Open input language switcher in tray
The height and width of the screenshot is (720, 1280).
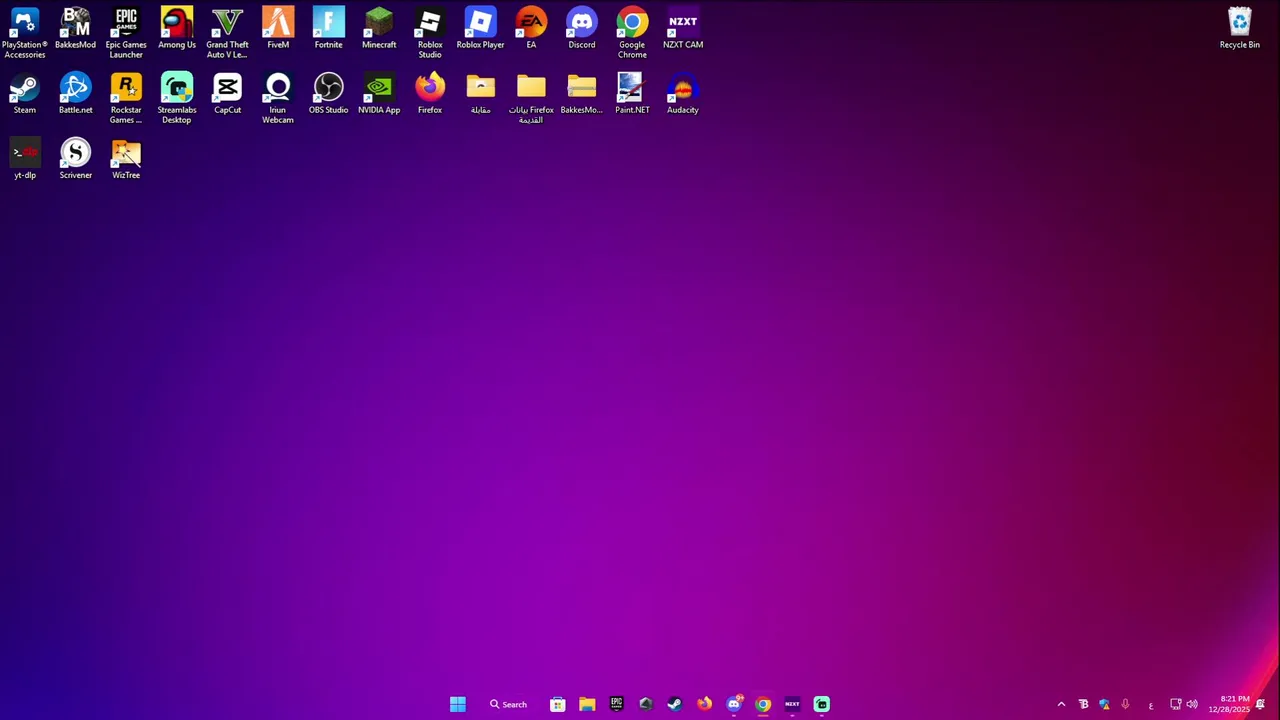[1150, 704]
